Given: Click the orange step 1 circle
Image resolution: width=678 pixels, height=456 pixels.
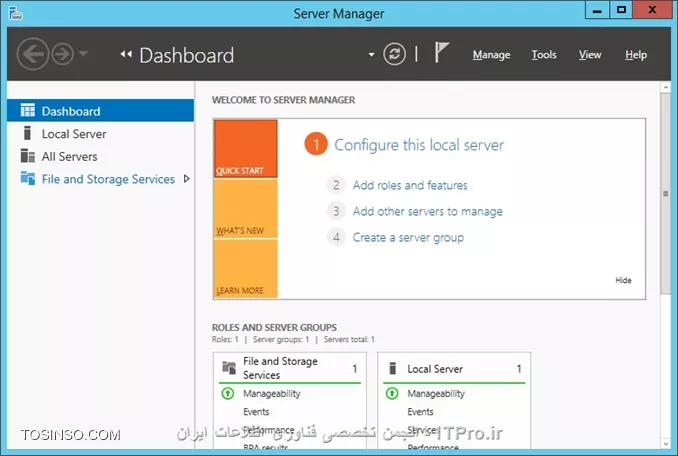Looking at the screenshot, I should tap(316, 144).
